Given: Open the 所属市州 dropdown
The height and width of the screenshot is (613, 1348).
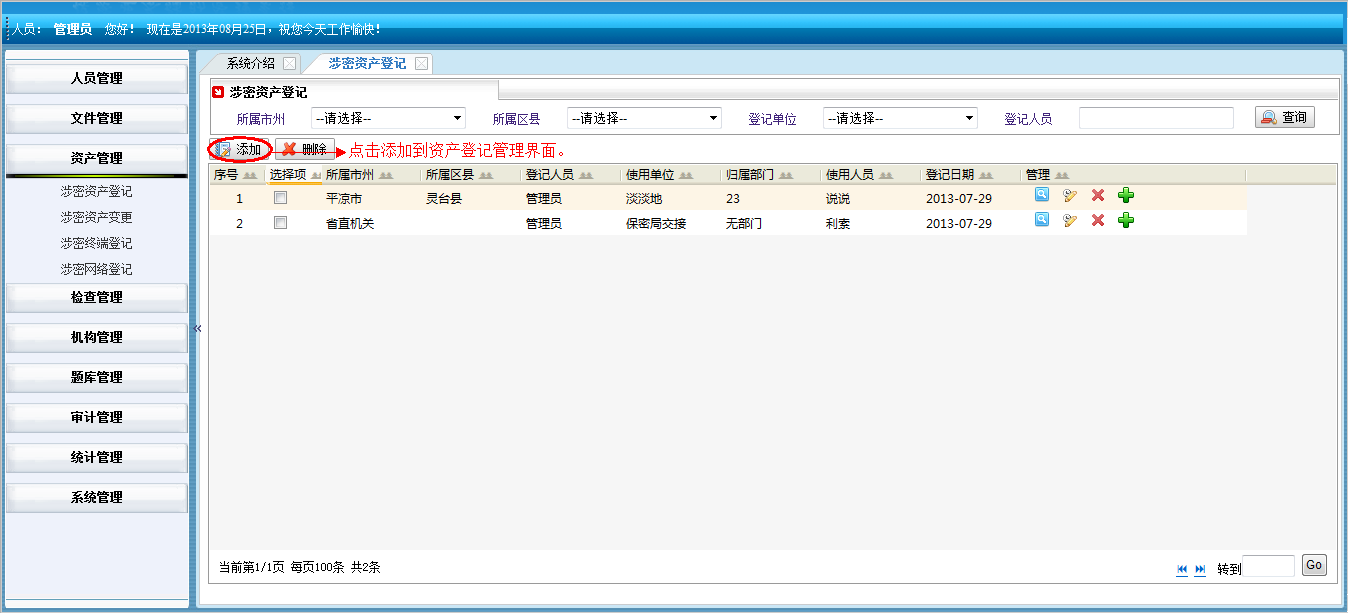Looking at the screenshot, I should (x=389, y=118).
